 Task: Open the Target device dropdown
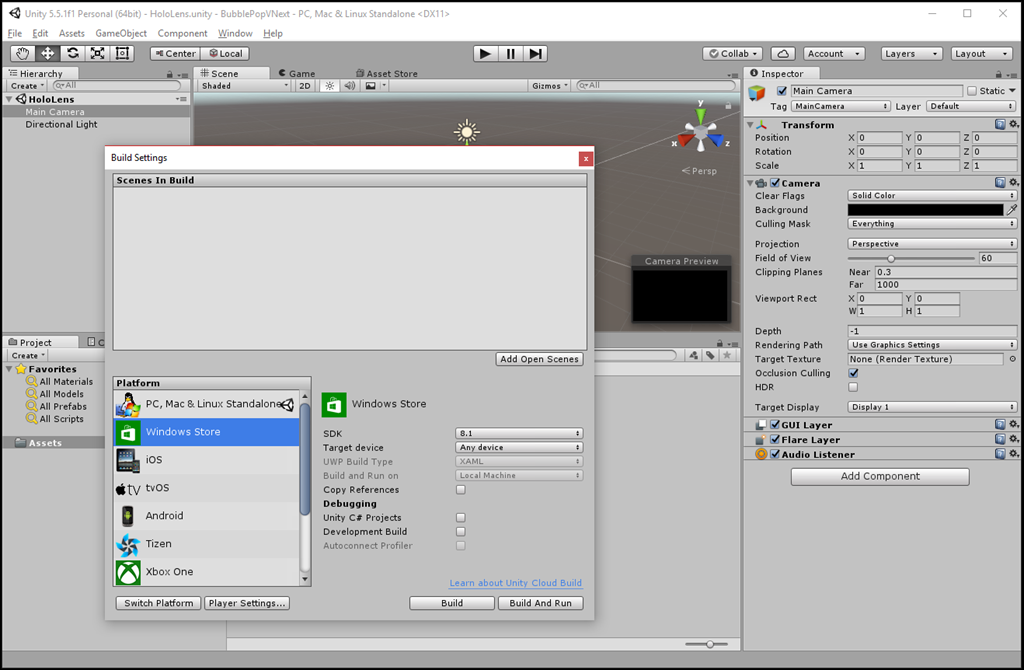pyautogui.click(x=519, y=447)
